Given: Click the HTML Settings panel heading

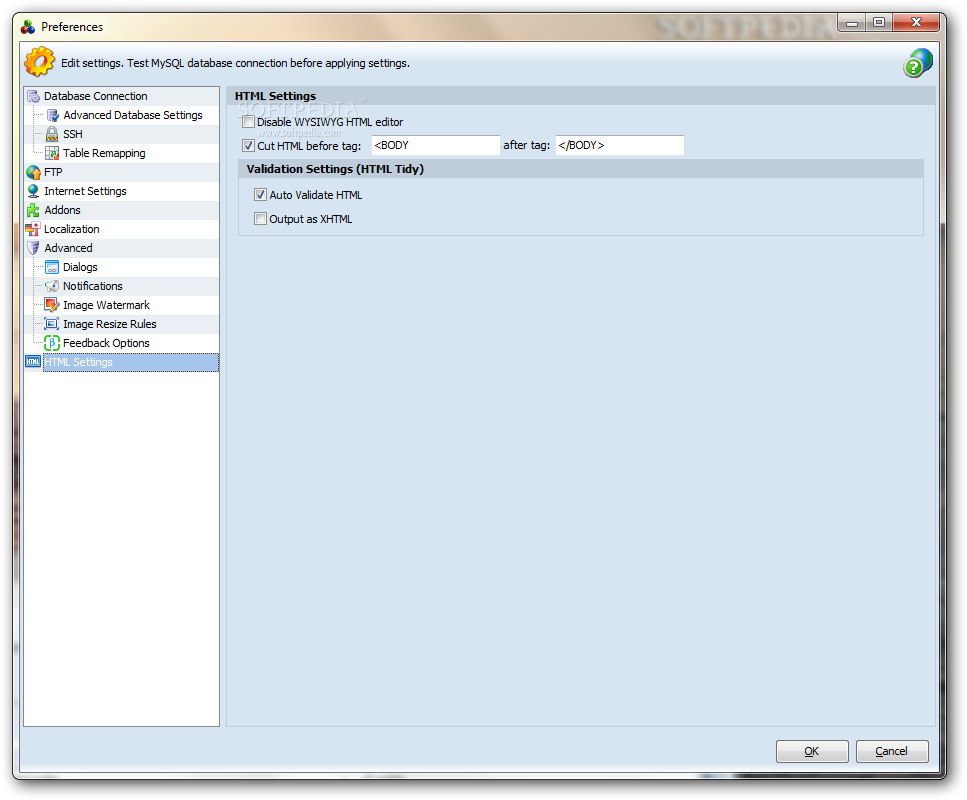Looking at the screenshot, I should [275, 96].
